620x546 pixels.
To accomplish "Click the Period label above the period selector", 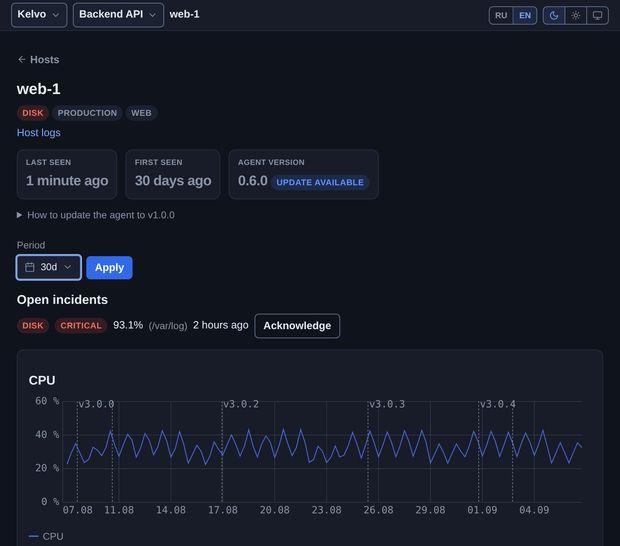I will click(x=31, y=245).
